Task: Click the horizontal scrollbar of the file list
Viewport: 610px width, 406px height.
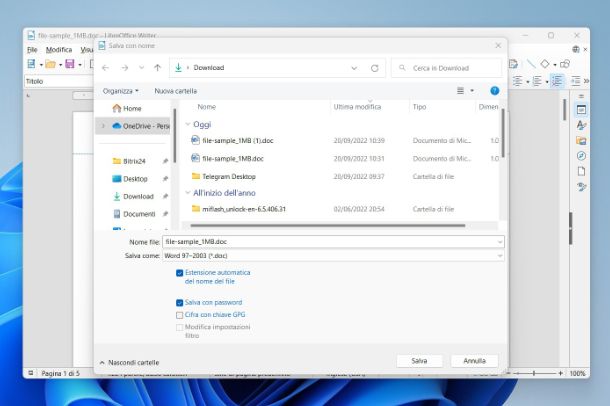Action: 328,225
